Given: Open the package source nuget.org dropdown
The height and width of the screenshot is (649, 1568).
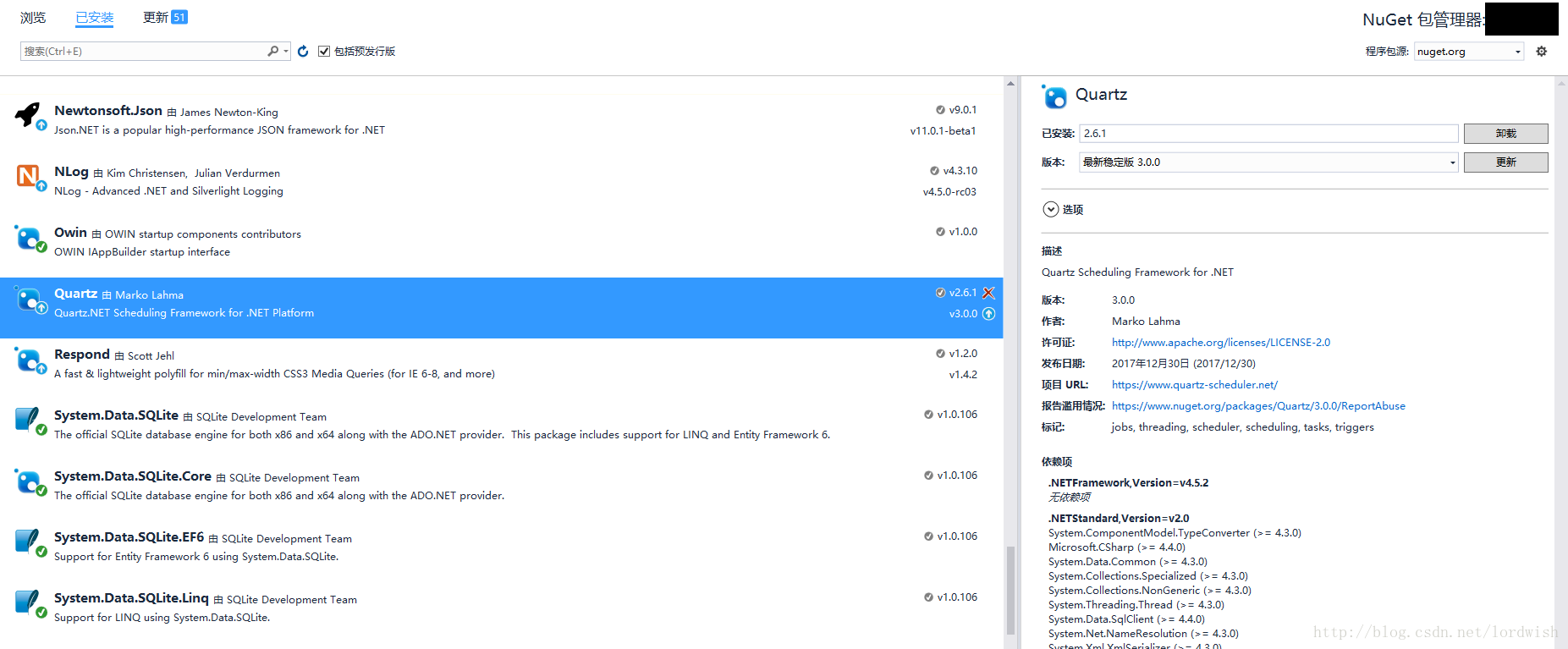Looking at the screenshot, I should tap(1469, 52).
